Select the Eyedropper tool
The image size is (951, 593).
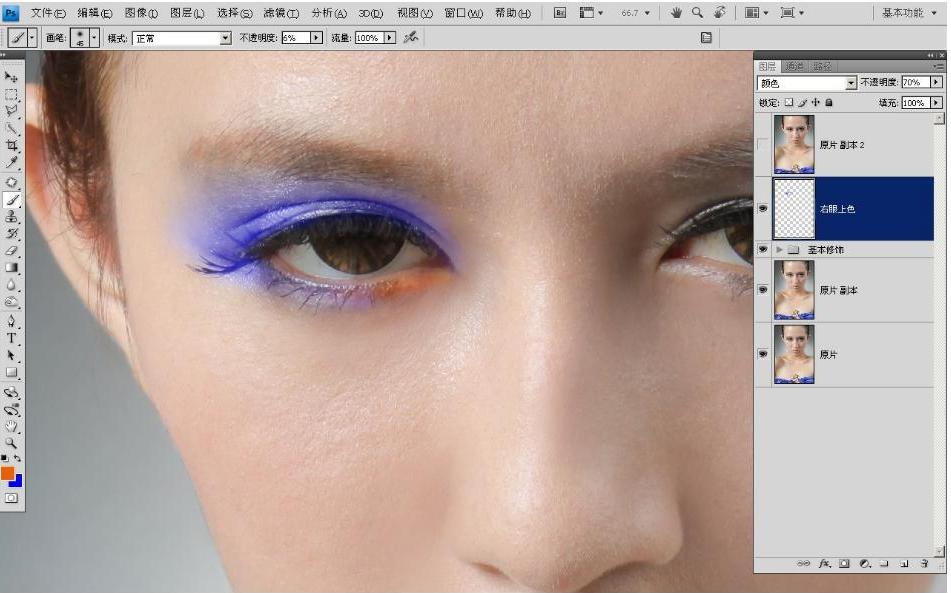[11, 162]
